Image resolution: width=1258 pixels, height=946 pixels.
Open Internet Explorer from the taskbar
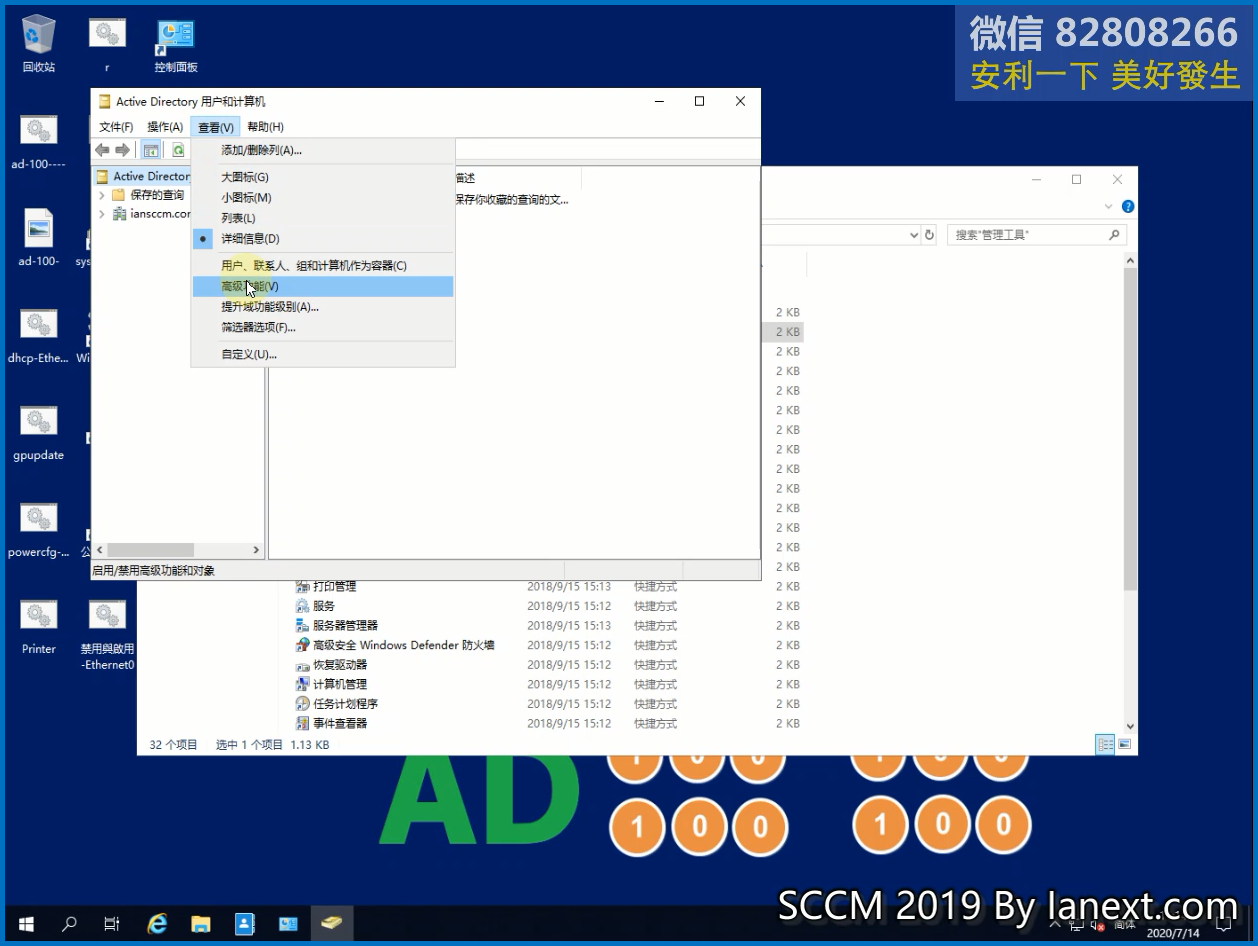point(157,924)
